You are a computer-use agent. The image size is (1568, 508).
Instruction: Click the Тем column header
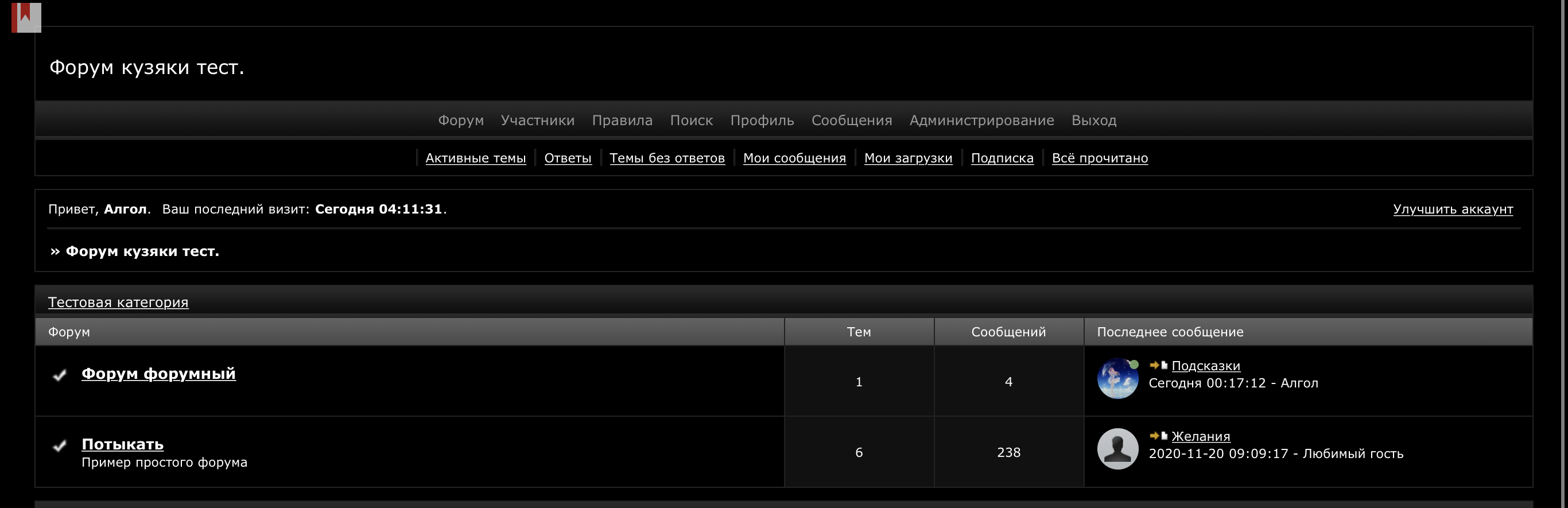coord(859,332)
